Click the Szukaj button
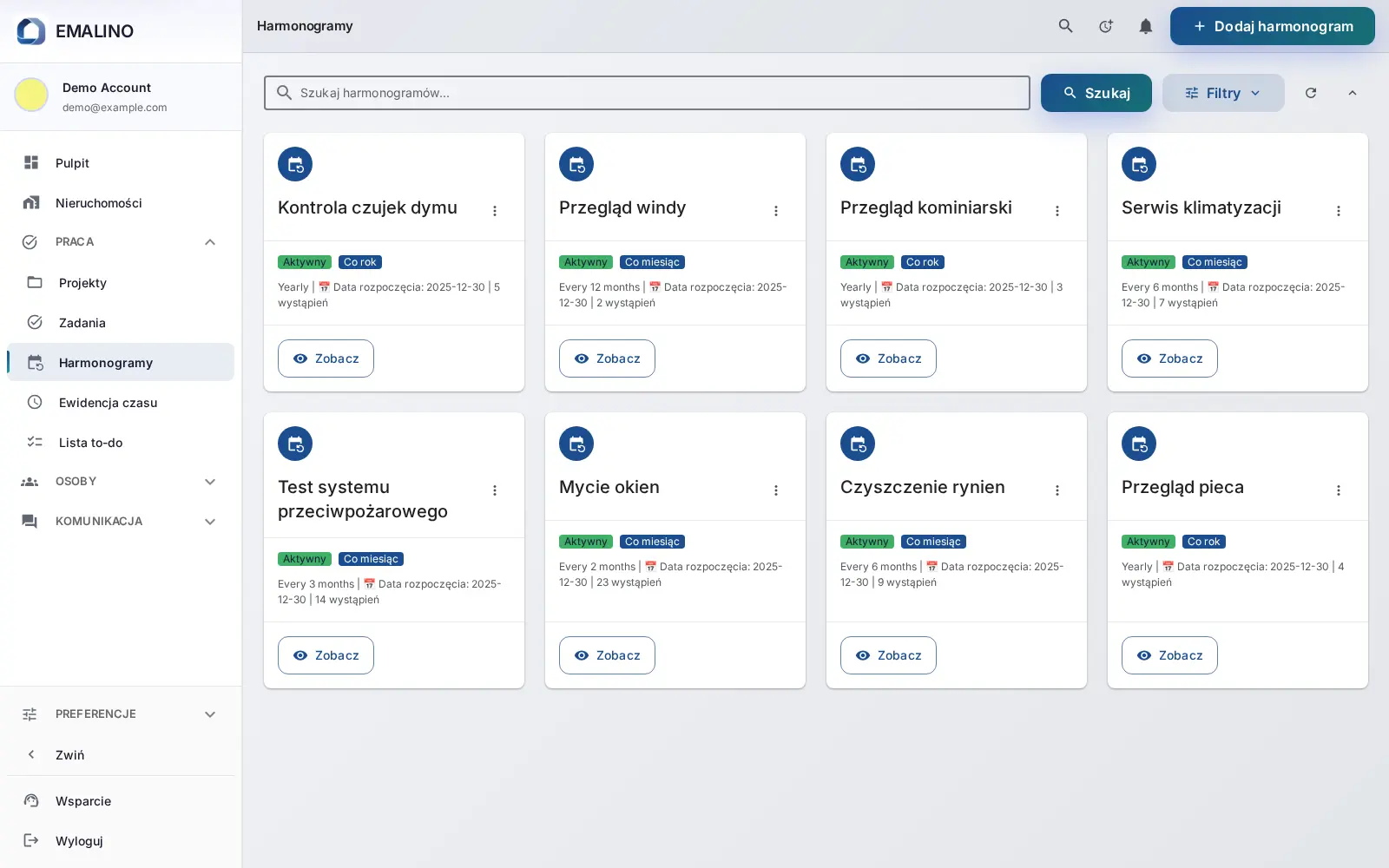Image resolution: width=1389 pixels, height=868 pixels. click(x=1096, y=93)
